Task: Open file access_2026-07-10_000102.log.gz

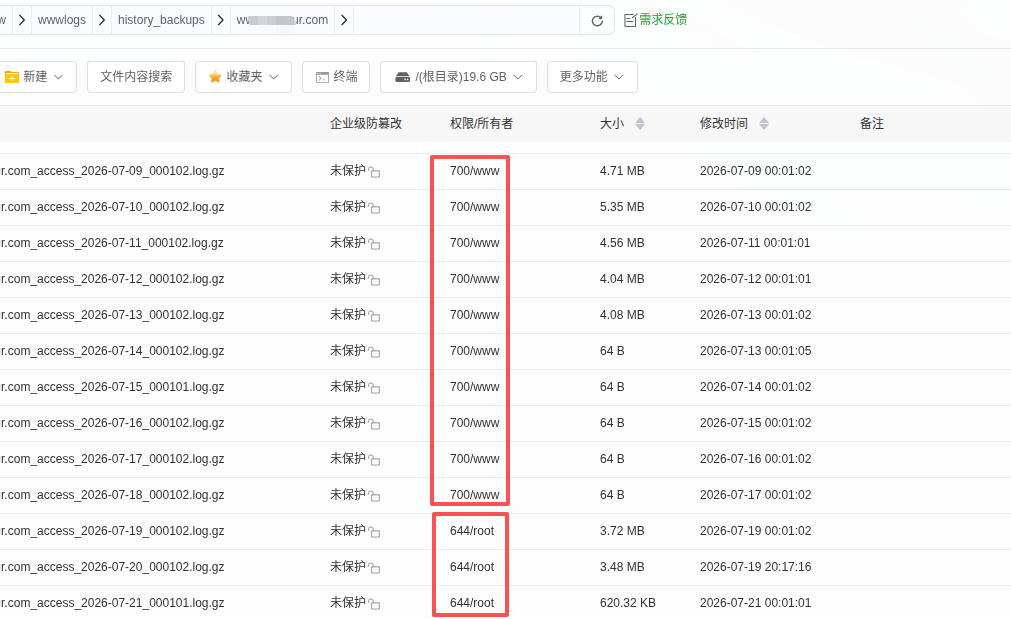Action: (112, 207)
